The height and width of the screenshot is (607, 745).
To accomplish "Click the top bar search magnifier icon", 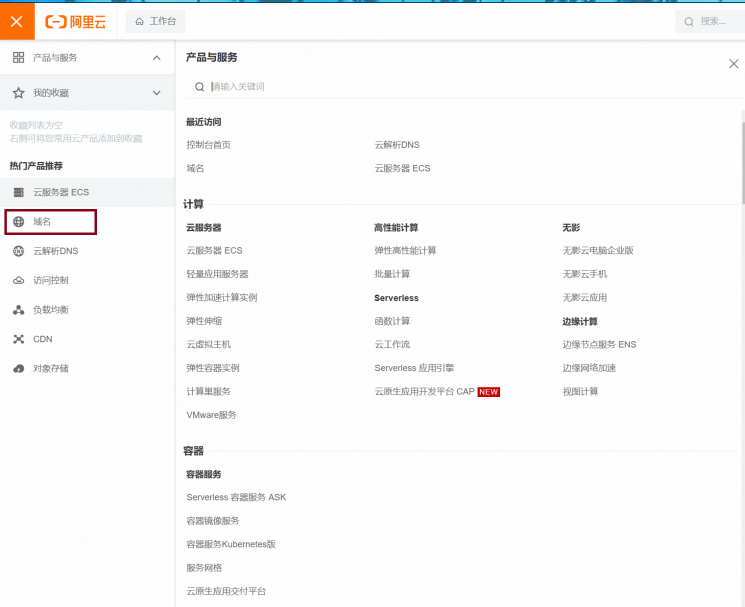I will point(689,22).
